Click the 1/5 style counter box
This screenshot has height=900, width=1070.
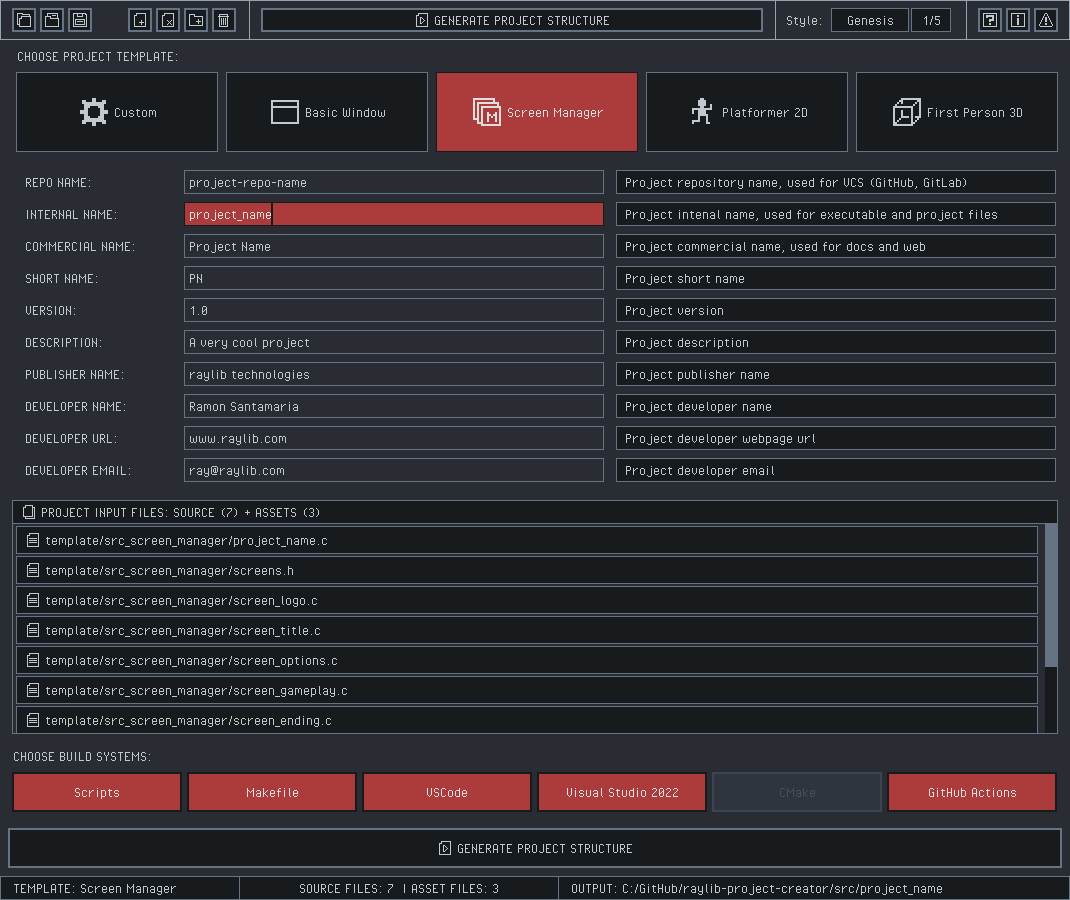point(931,20)
